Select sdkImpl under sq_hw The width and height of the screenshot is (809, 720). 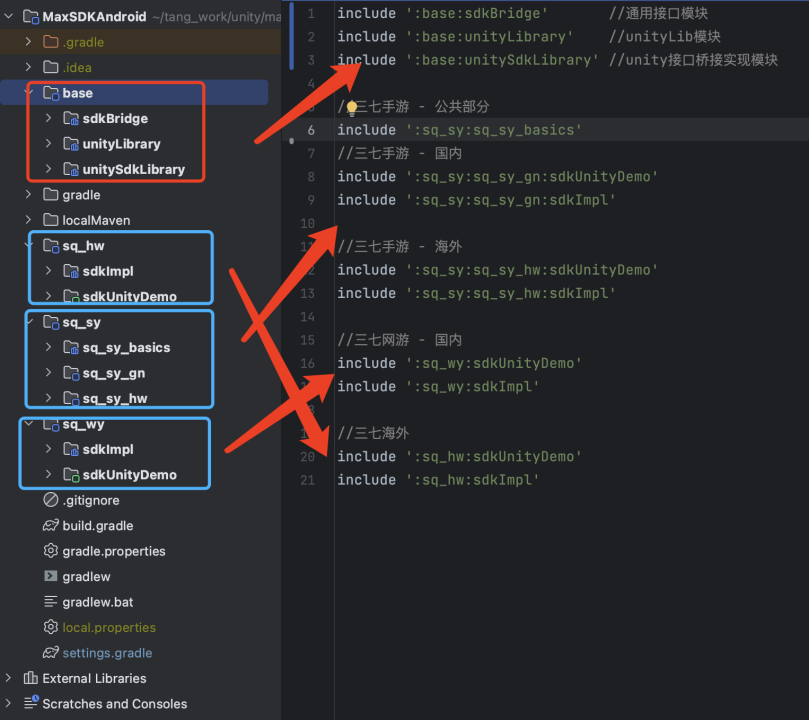(x=108, y=271)
